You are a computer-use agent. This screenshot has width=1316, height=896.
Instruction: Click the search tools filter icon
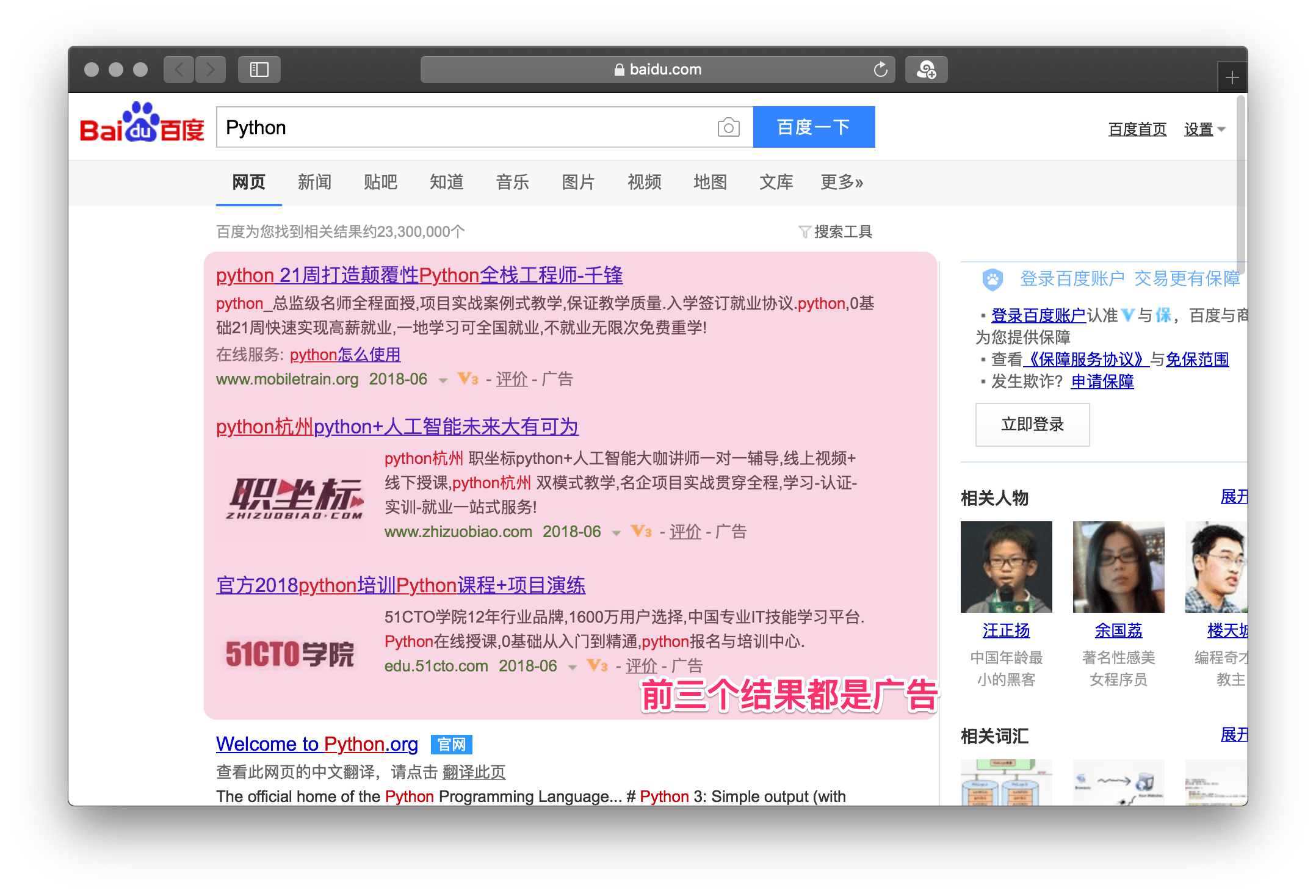point(804,232)
